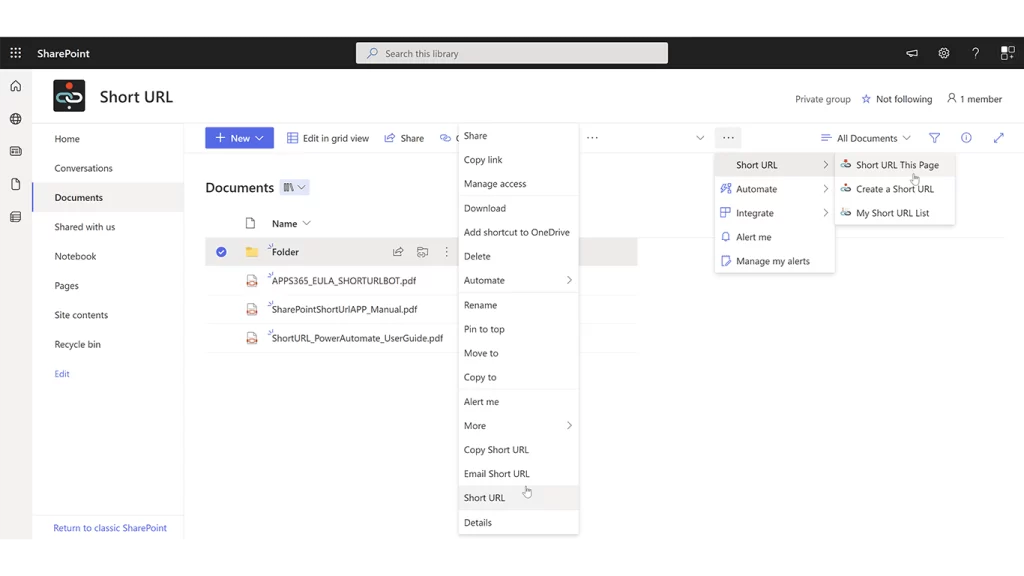
Task: Click the news icon in left rail
Action: tap(16, 152)
